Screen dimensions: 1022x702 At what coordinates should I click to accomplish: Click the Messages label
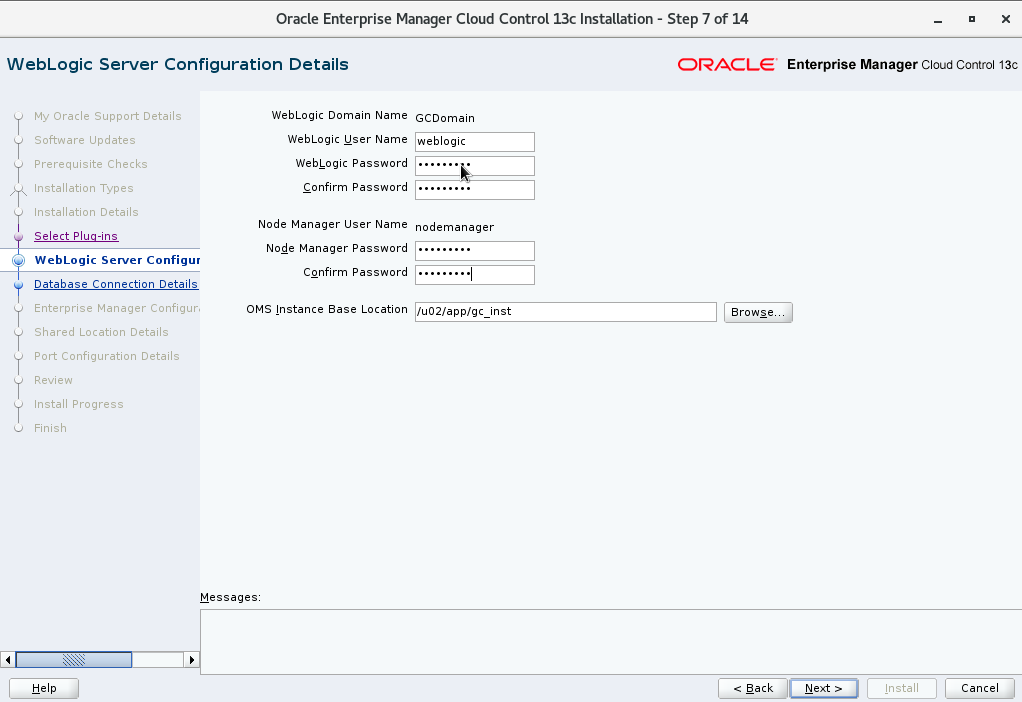pos(230,597)
